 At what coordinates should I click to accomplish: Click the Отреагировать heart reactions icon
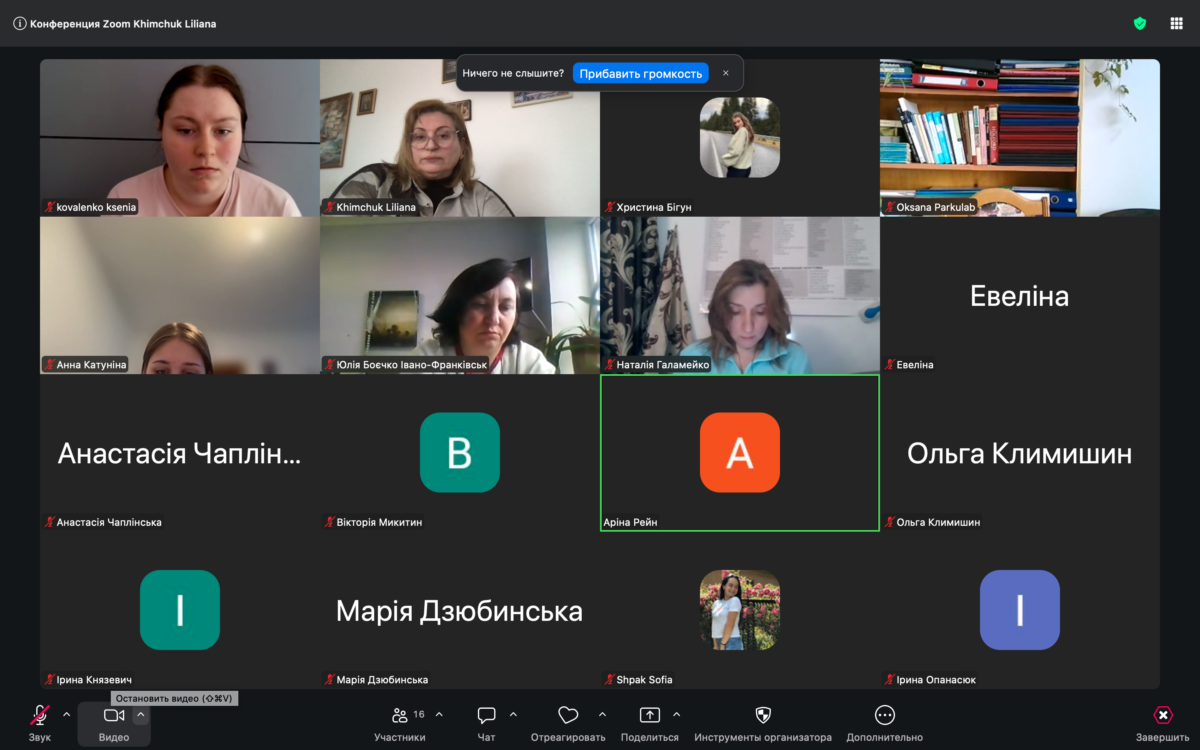tap(568, 723)
